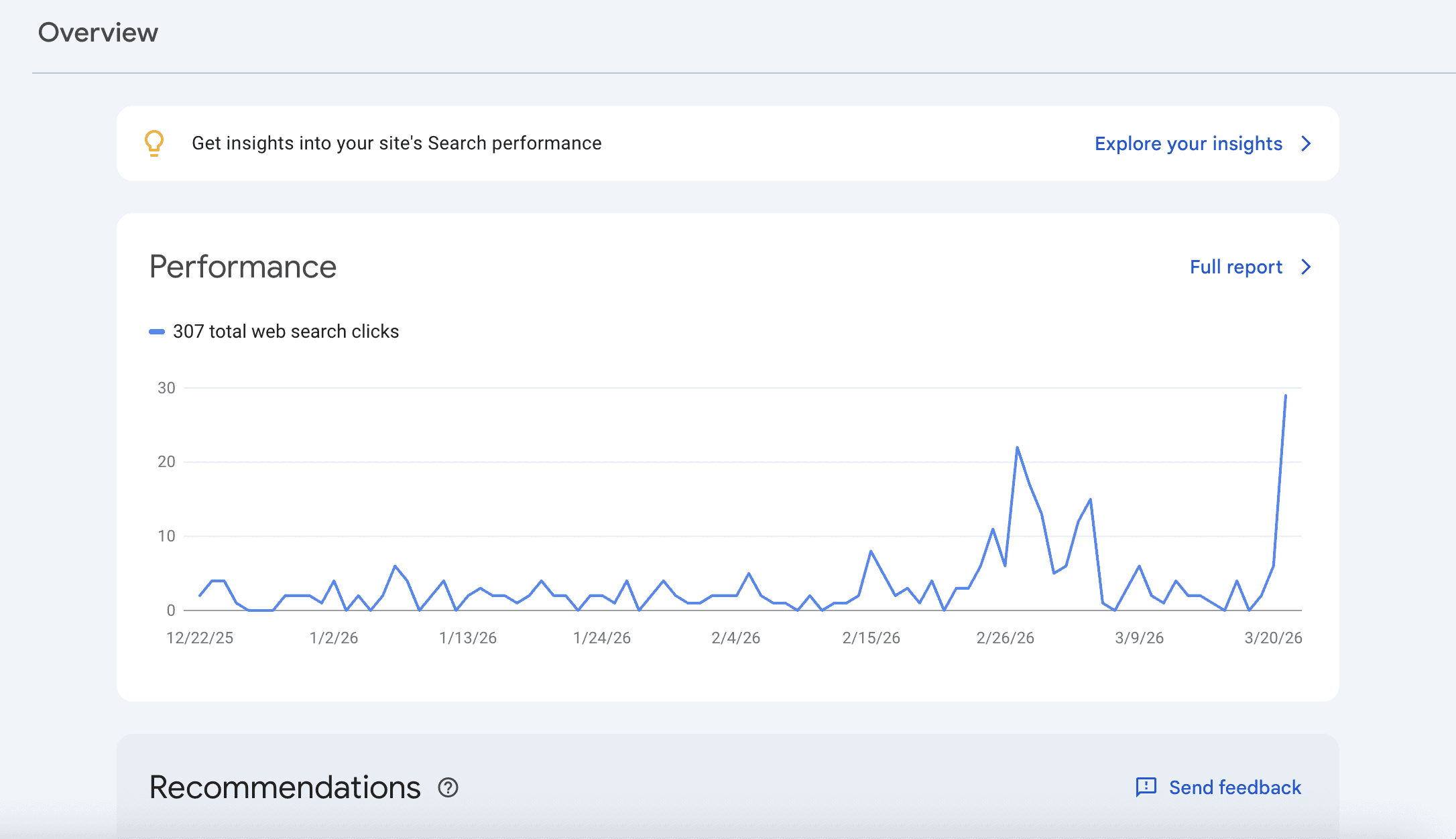Screen dimensions: 1456x839
Task: Click the lightbulb insights icon
Action: click(x=154, y=143)
